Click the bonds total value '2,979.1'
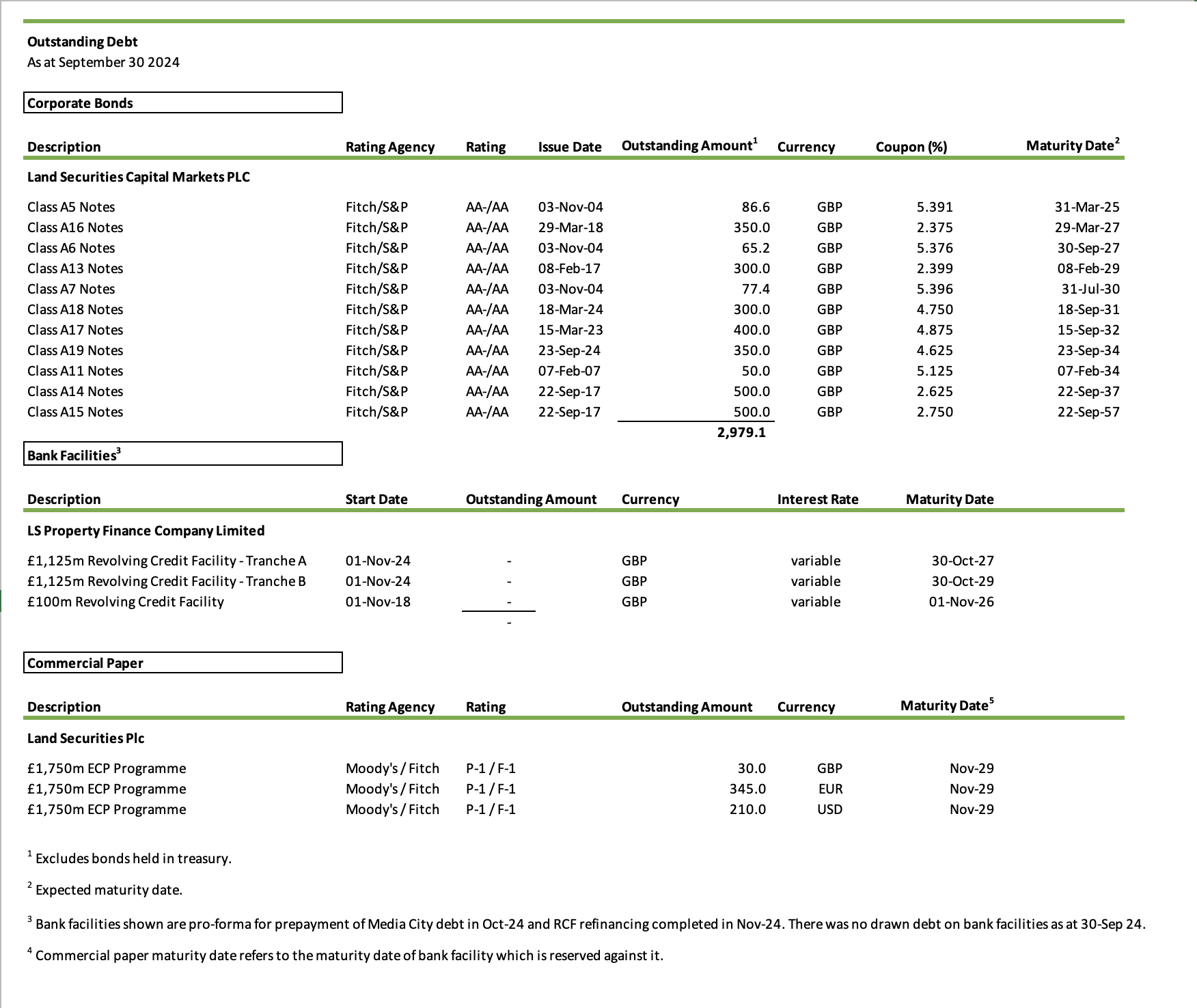 741,432
